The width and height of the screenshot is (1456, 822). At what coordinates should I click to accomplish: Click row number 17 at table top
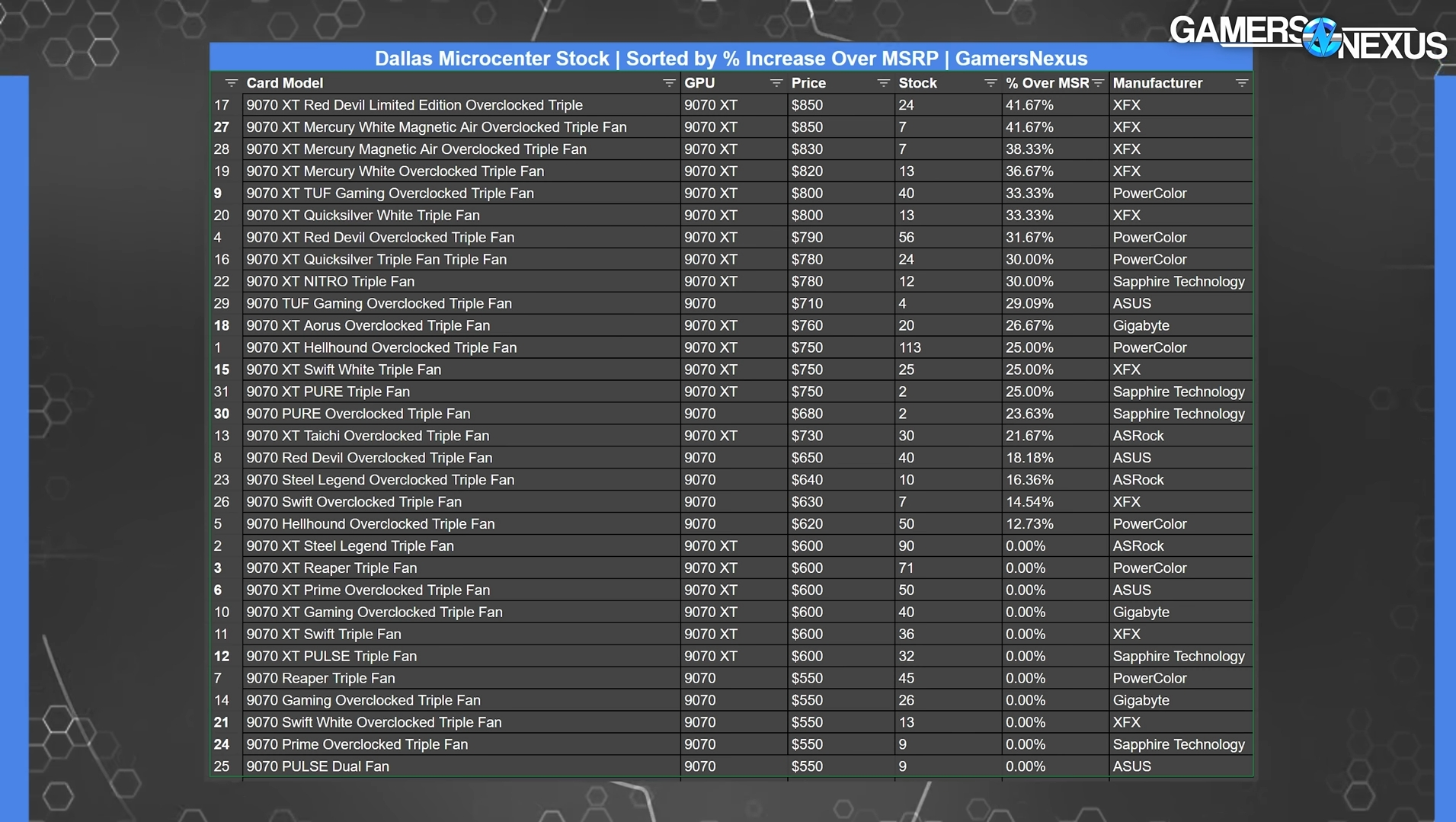[x=222, y=105]
